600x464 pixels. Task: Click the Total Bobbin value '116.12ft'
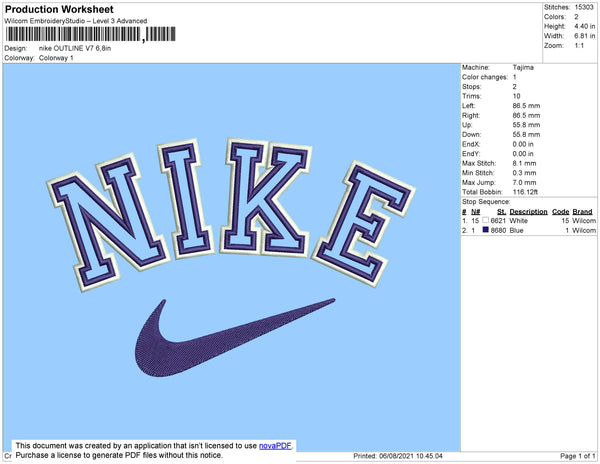[x=525, y=192]
